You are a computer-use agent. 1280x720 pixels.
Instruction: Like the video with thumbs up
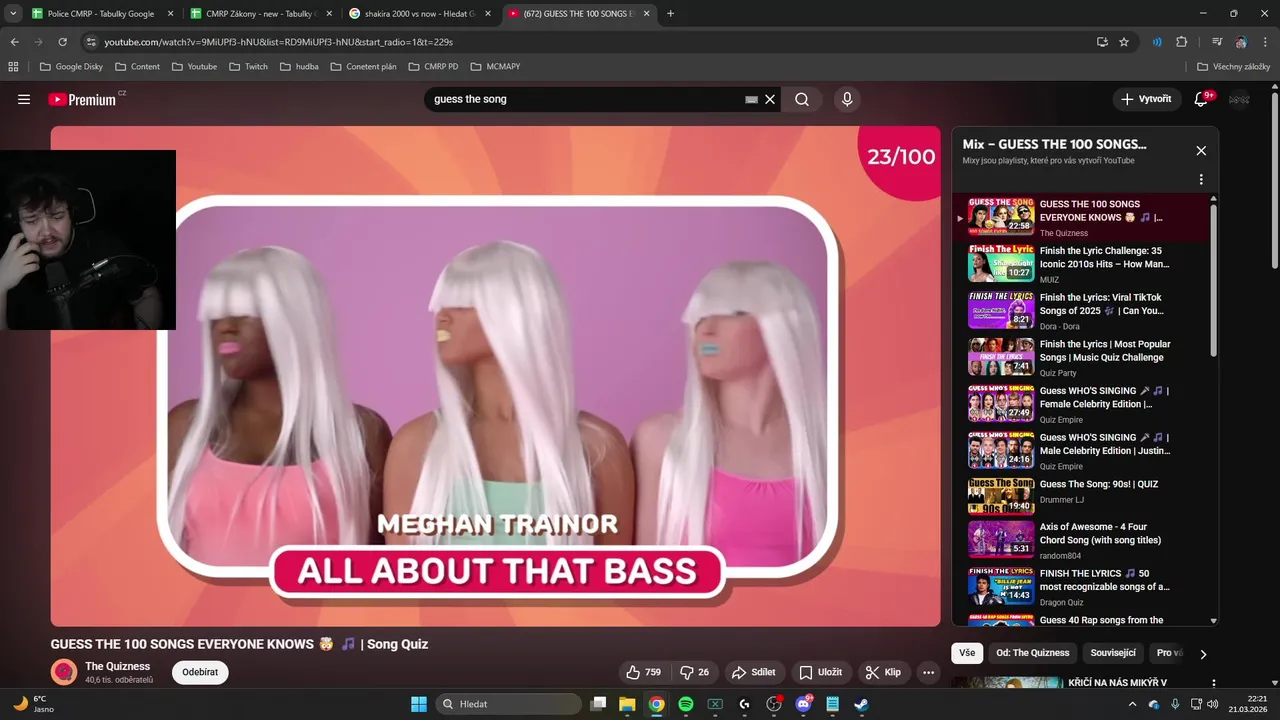(x=643, y=672)
